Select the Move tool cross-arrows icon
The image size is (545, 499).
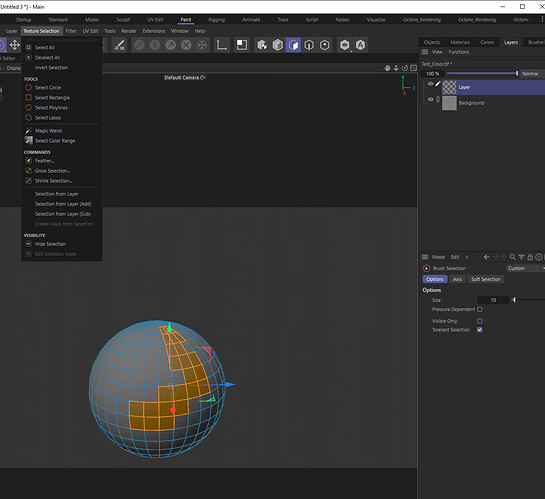point(15,45)
